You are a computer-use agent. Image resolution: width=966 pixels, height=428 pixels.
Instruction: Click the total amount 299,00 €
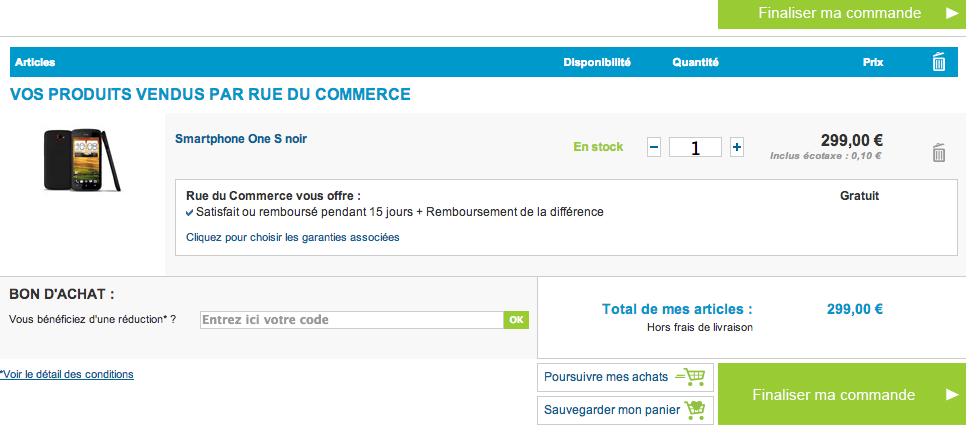pyautogui.click(x=854, y=309)
